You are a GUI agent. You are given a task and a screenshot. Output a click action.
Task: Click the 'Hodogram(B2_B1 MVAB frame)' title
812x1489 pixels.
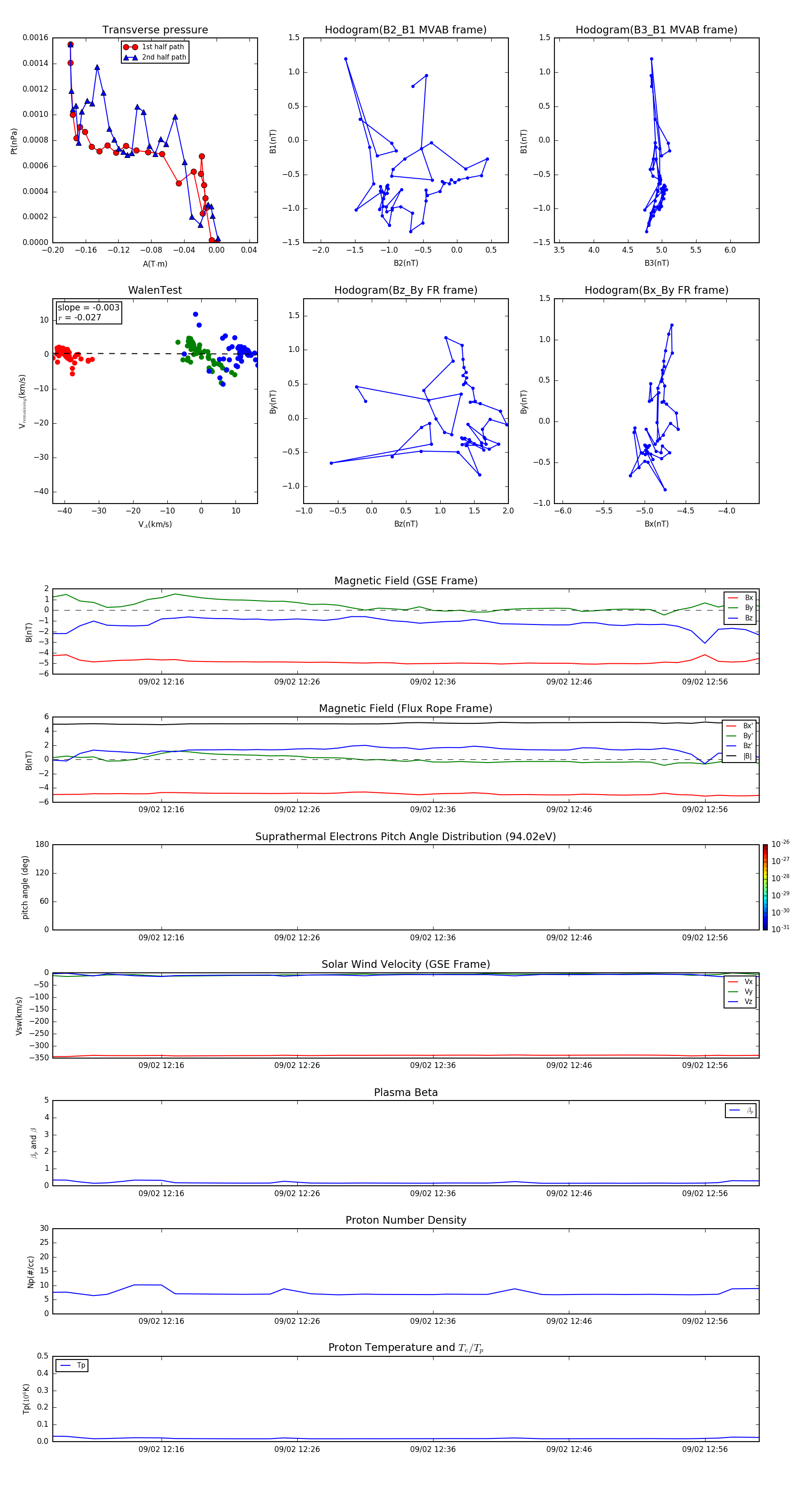tap(406, 29)
